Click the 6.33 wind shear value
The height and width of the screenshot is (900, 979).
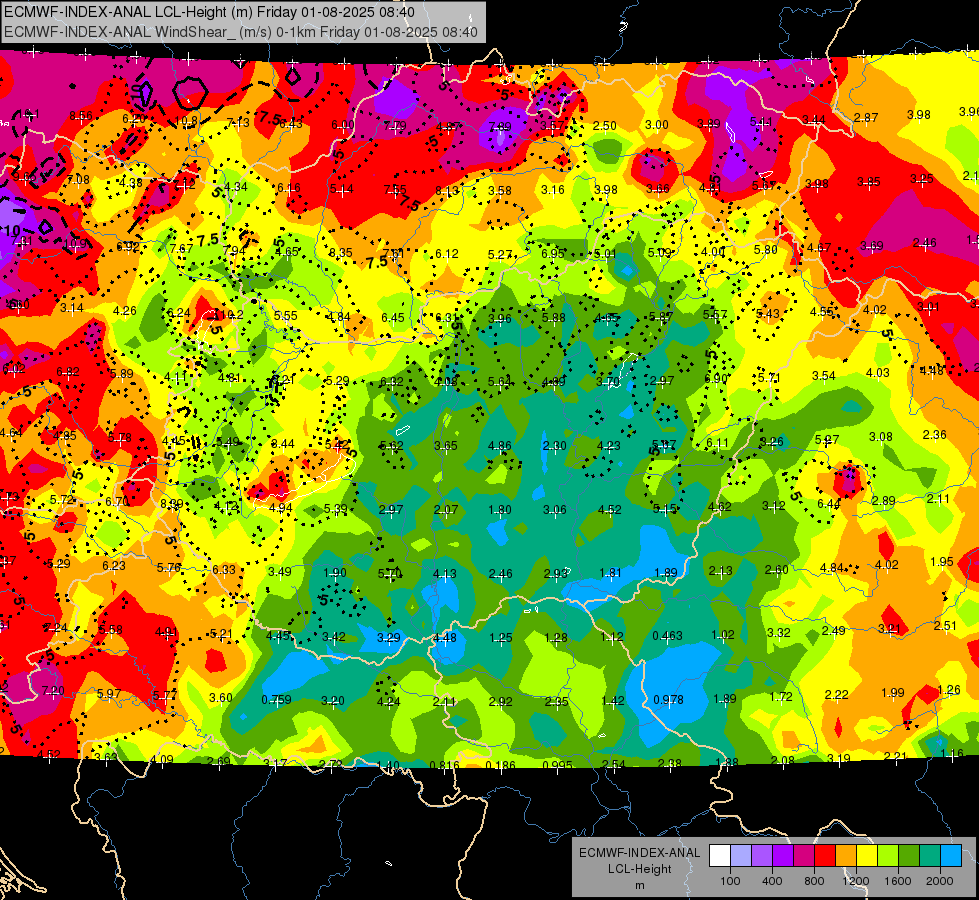coord(224,570)
